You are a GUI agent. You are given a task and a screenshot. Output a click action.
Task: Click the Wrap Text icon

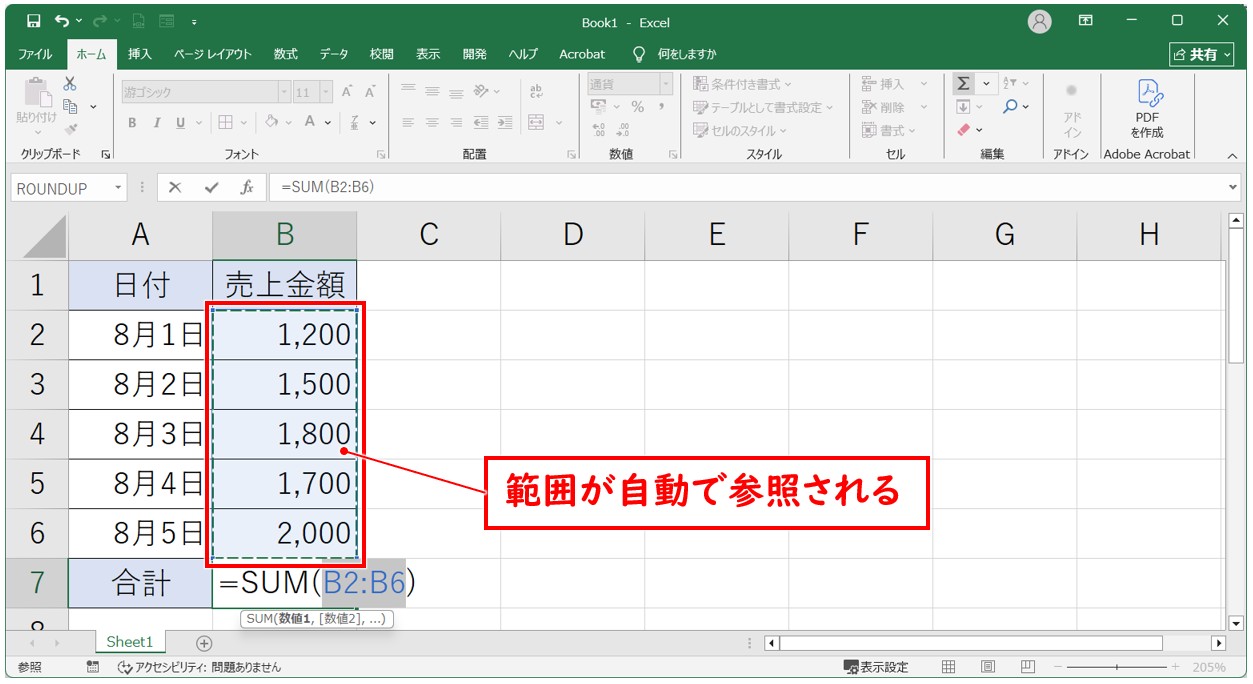[x=536, y=91]
